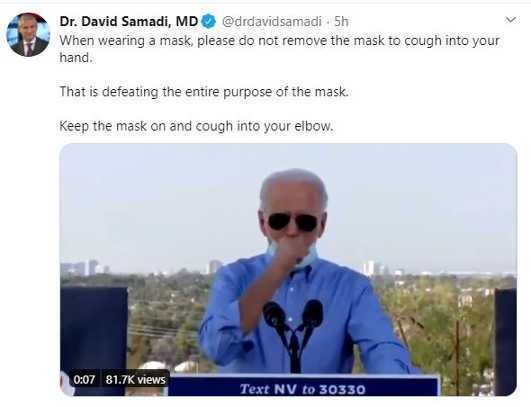Click the 0:07 video duration label

[x=84, y=380]
